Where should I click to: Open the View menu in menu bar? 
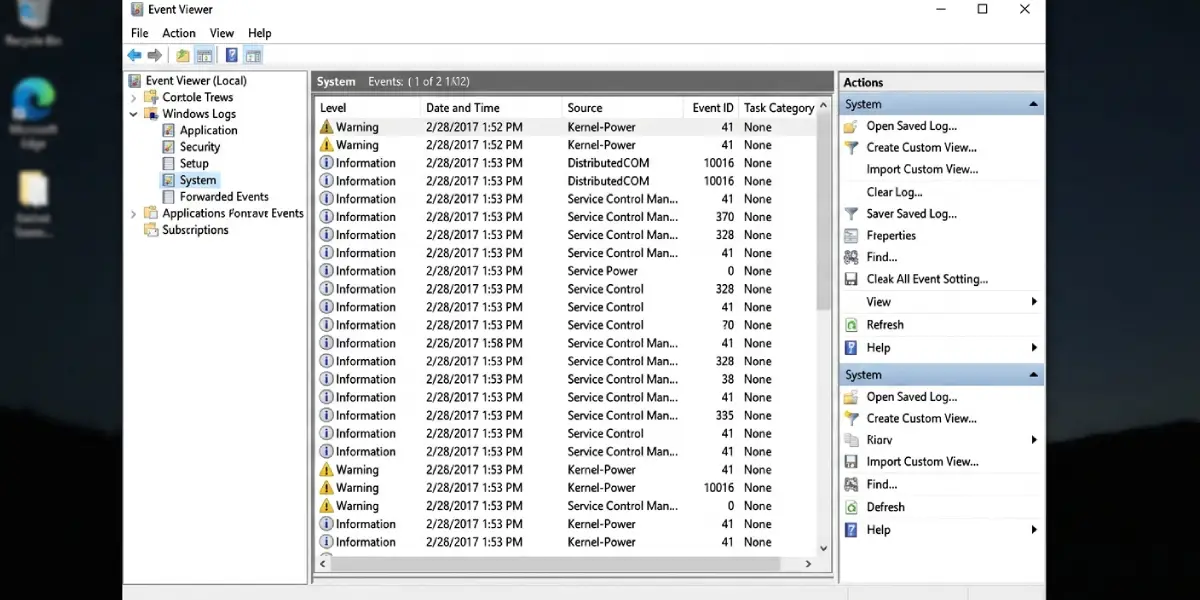(222, 33)
